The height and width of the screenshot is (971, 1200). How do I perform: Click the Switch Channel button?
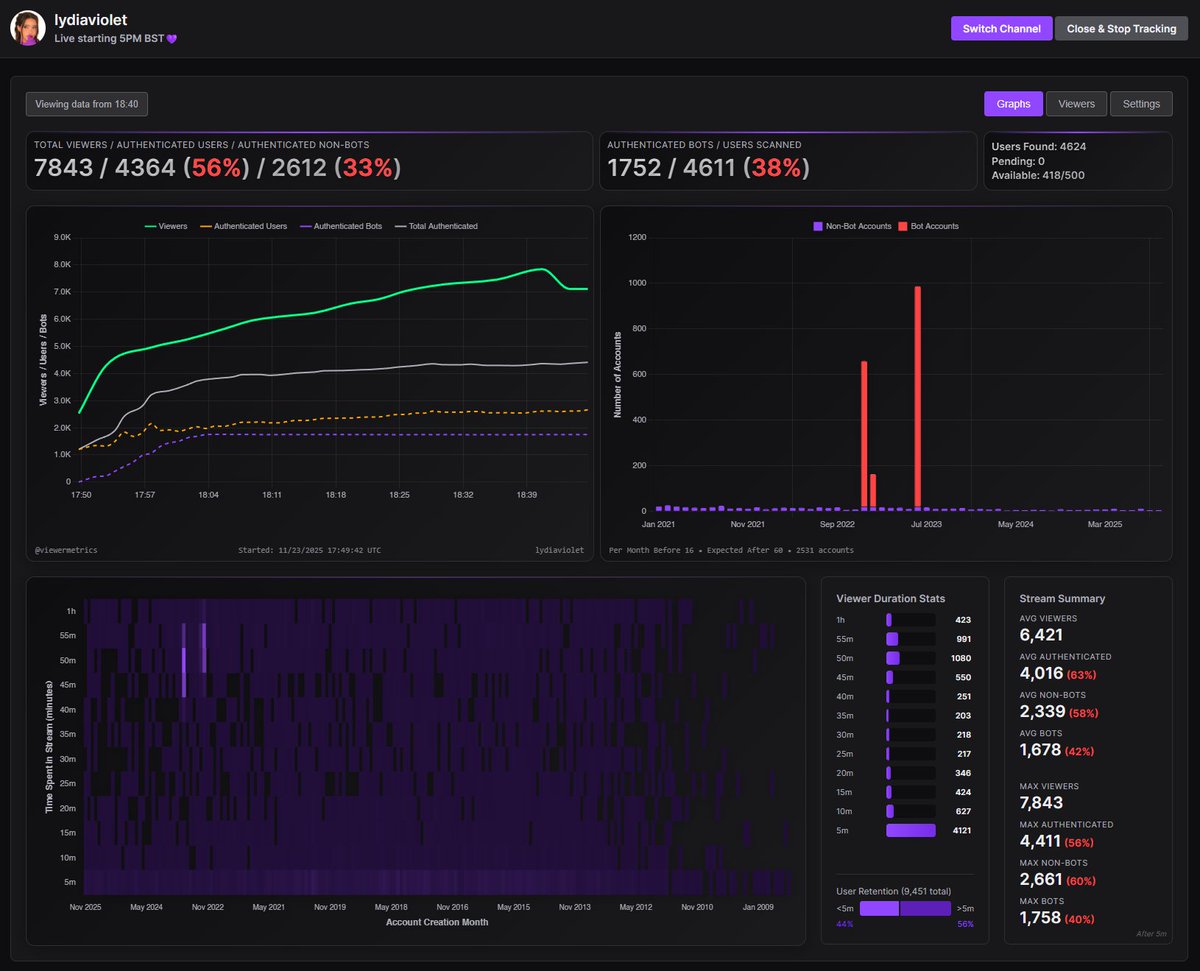coord(1001,28)
